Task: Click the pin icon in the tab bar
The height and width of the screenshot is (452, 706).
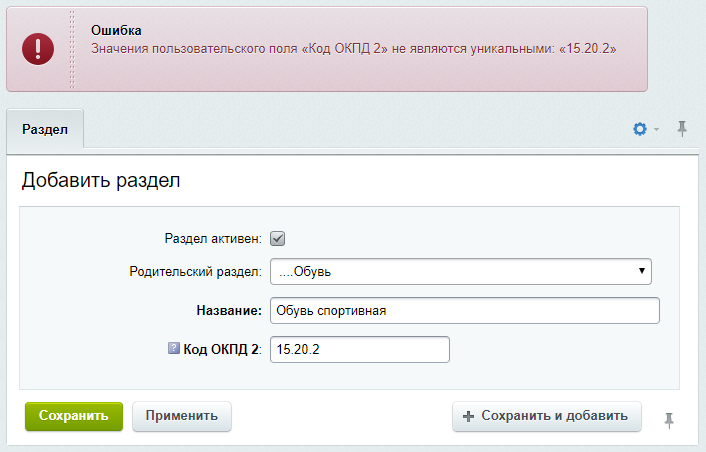Action: [x=682, y=128]
